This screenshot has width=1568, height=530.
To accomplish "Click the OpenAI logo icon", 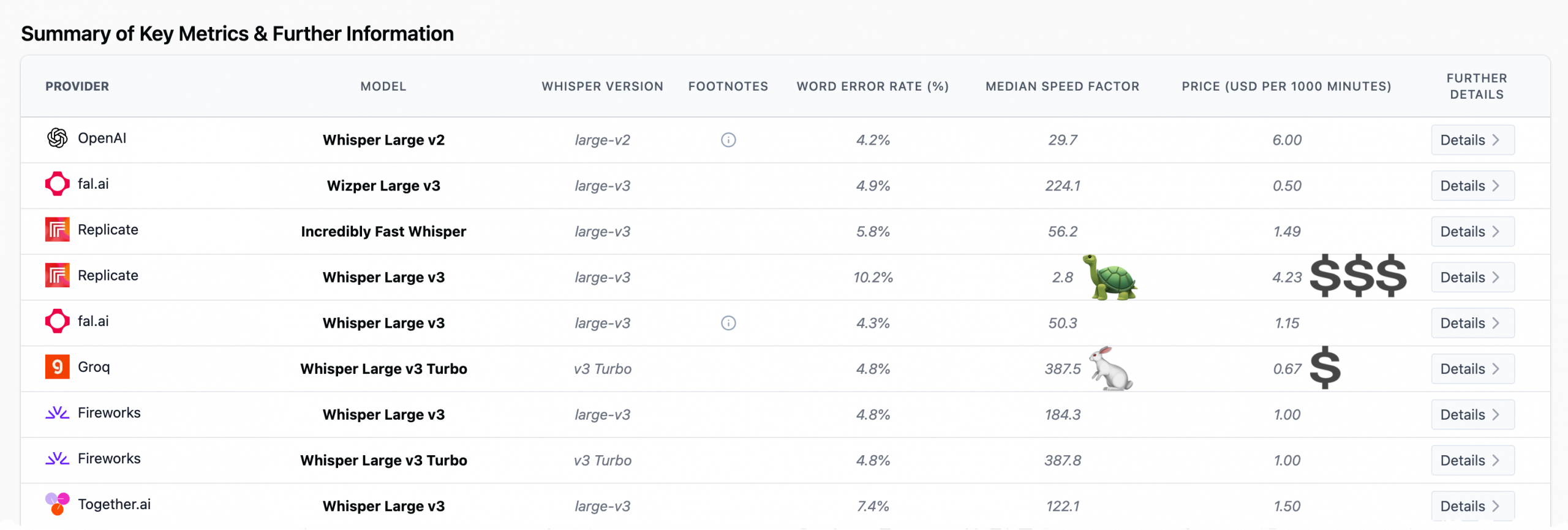I will click(x=57, y=138).
